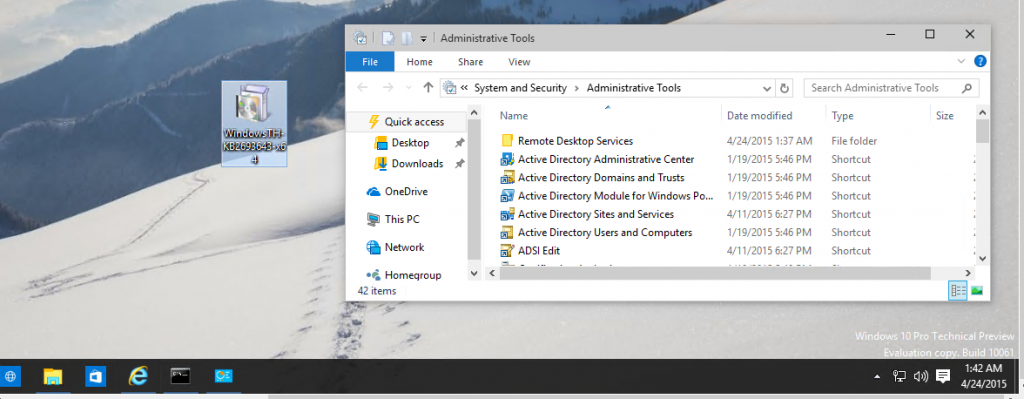Open Explorer help with the question mark
Screen dimensions: 1024x399
pos(980,61)
